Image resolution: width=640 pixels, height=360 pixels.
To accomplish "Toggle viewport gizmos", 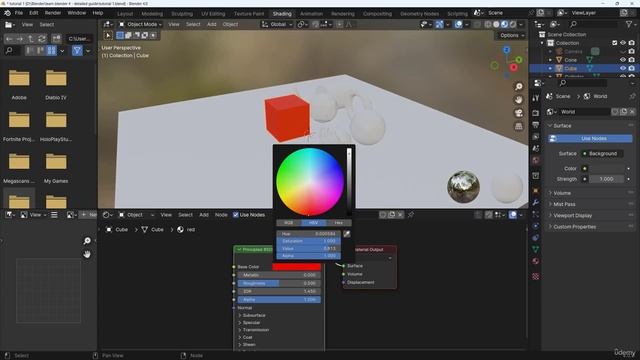I will (439, 24).
